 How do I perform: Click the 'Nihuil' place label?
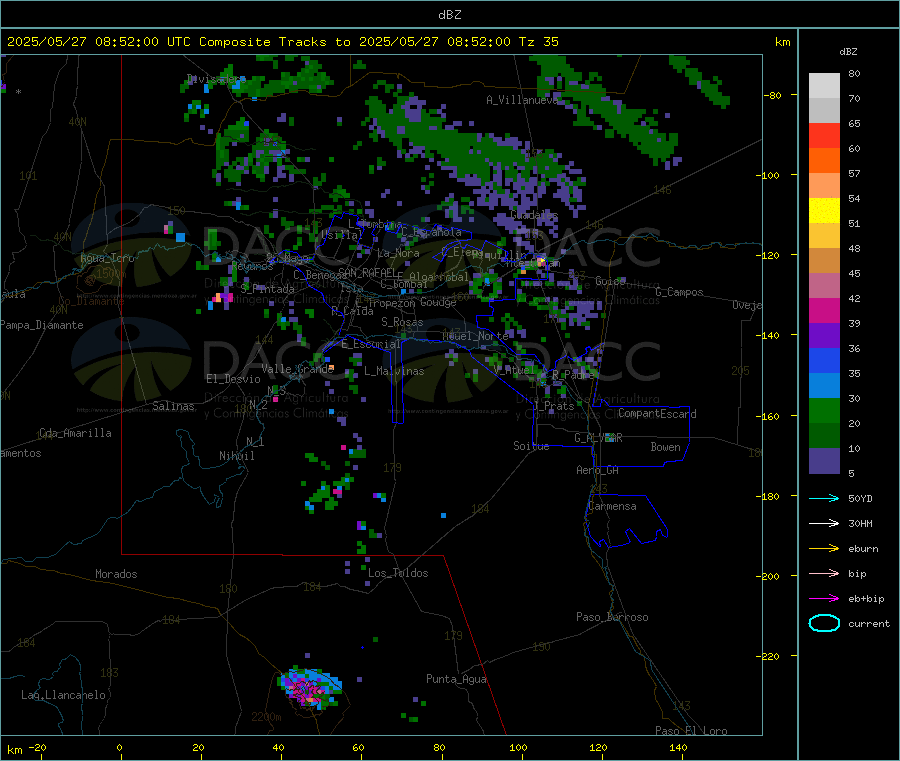(236, 456)
